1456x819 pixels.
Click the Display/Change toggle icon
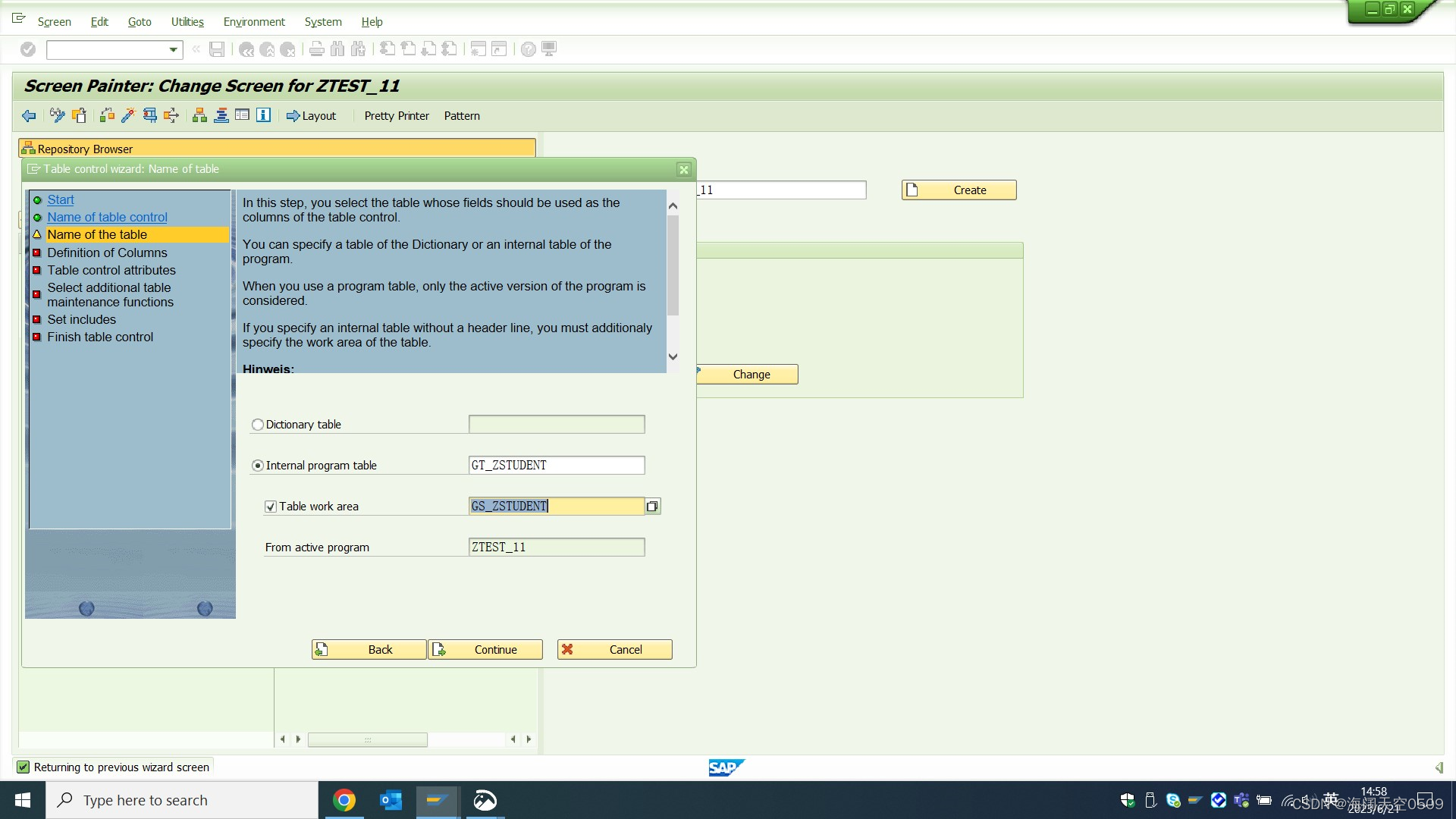[x=57, y=115]
